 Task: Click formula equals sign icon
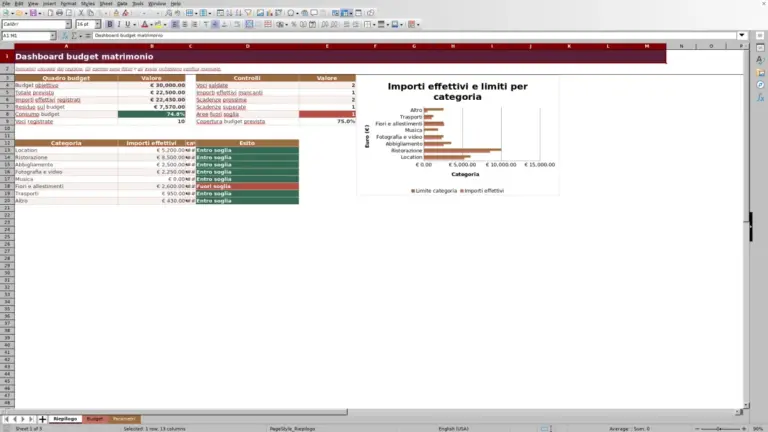[88, 36]
